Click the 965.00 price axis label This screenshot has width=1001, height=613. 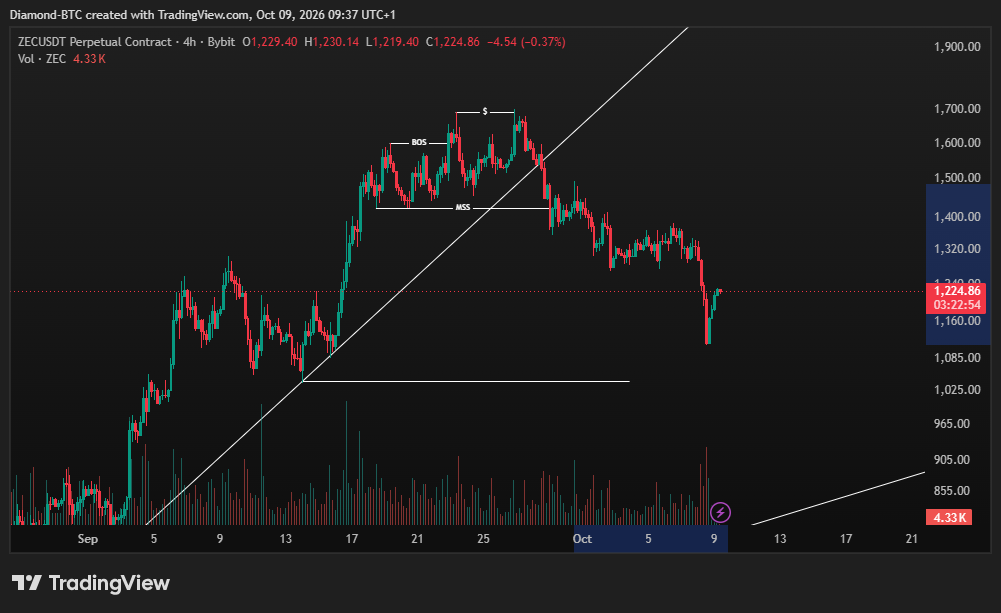coord(951,424)
